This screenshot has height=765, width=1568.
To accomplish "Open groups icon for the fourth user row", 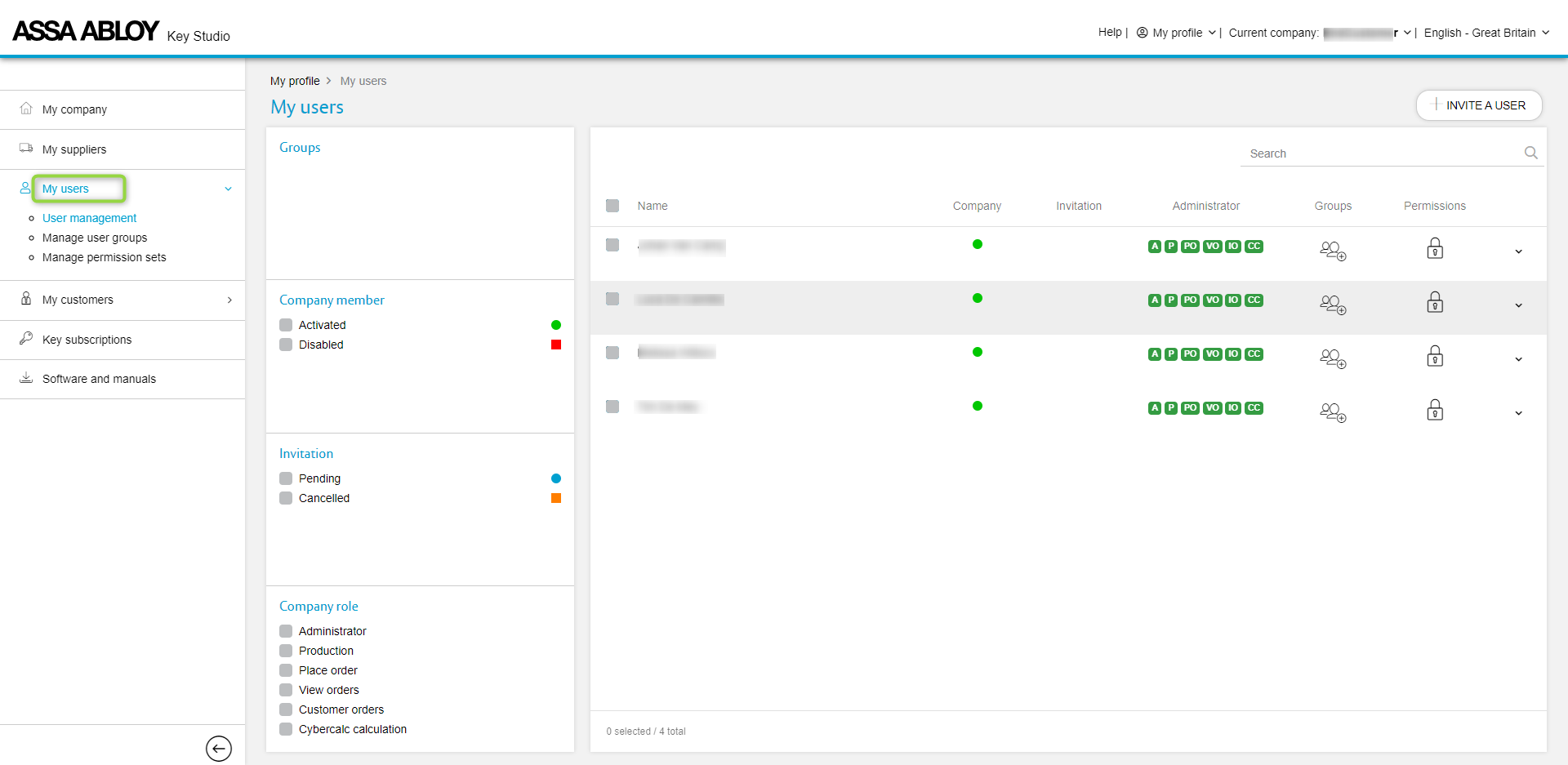I will click(x=1333, y=411).
